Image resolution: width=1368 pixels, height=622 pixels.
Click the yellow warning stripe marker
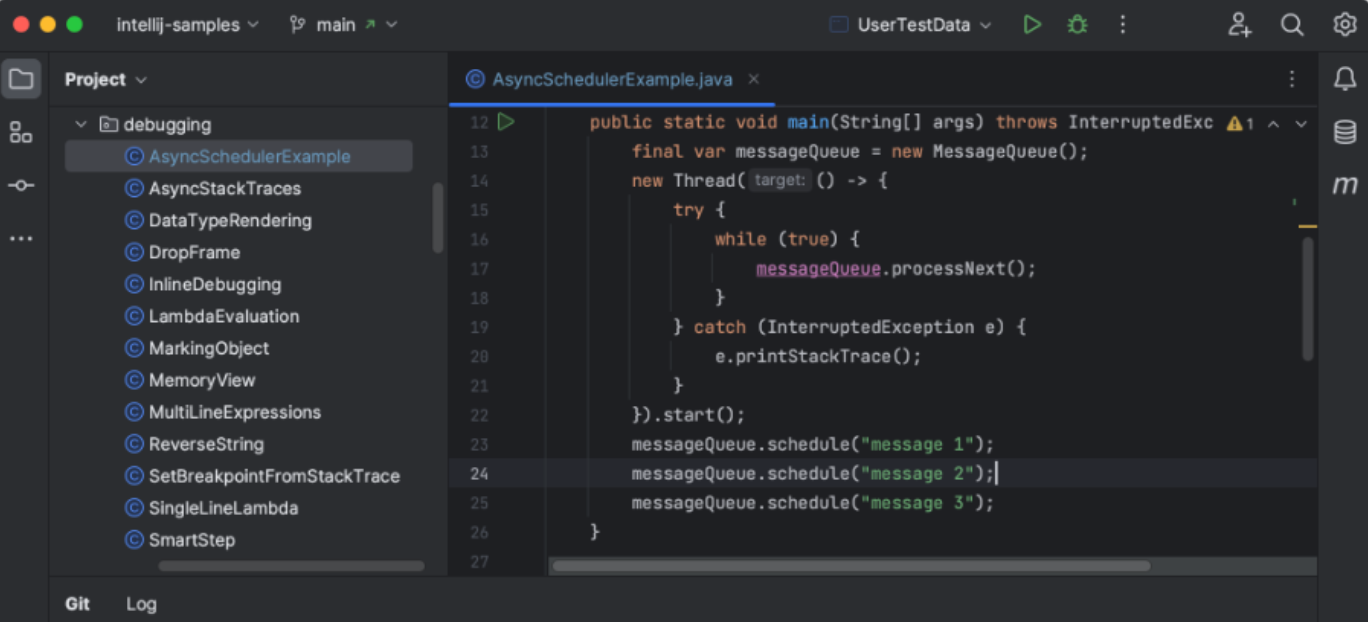coord(1307,227)
